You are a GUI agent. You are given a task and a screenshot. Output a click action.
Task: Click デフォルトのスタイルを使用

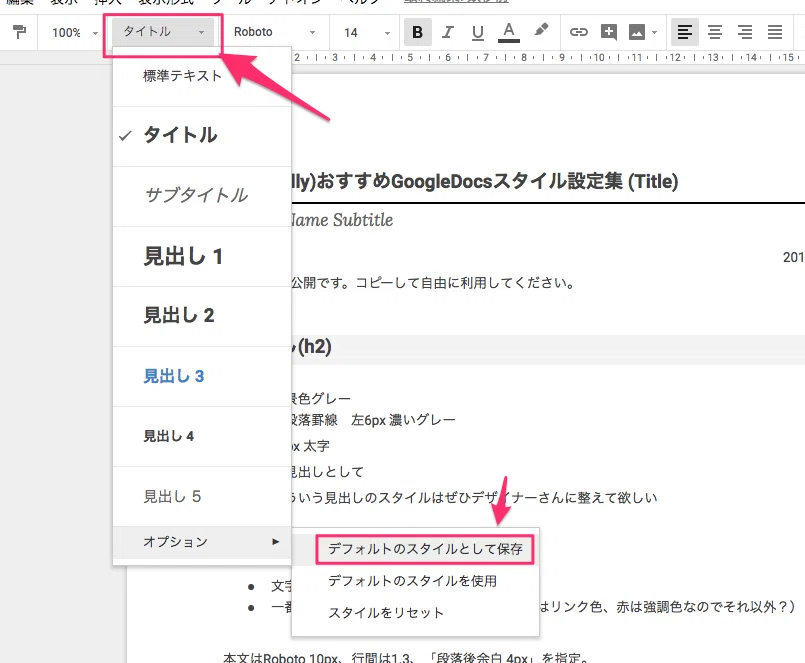(x=415, y=581)
